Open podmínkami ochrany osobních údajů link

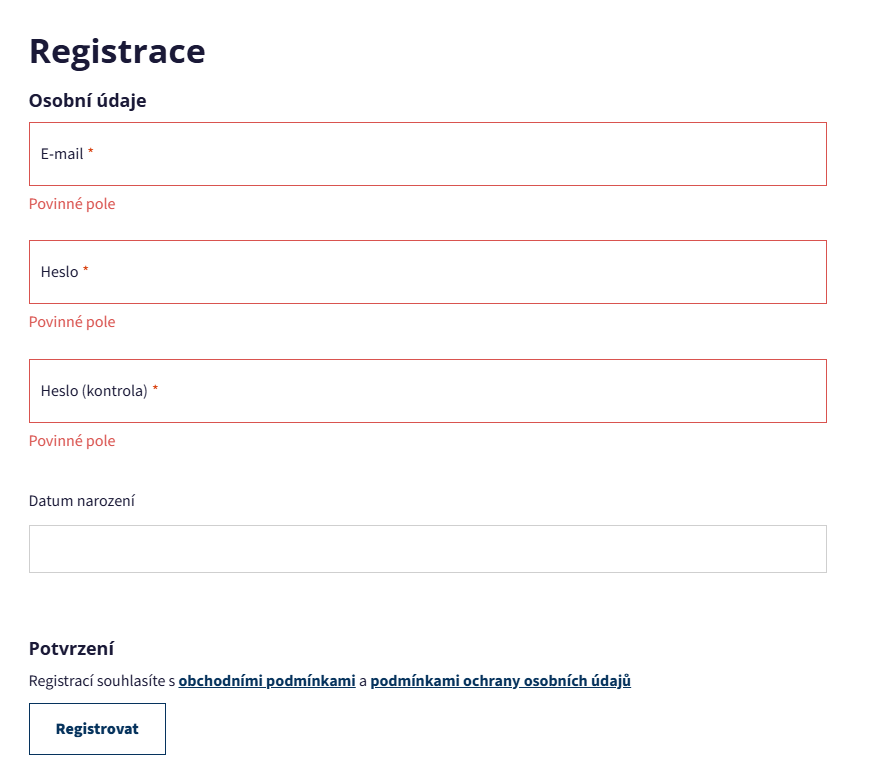tap(500, 681)
